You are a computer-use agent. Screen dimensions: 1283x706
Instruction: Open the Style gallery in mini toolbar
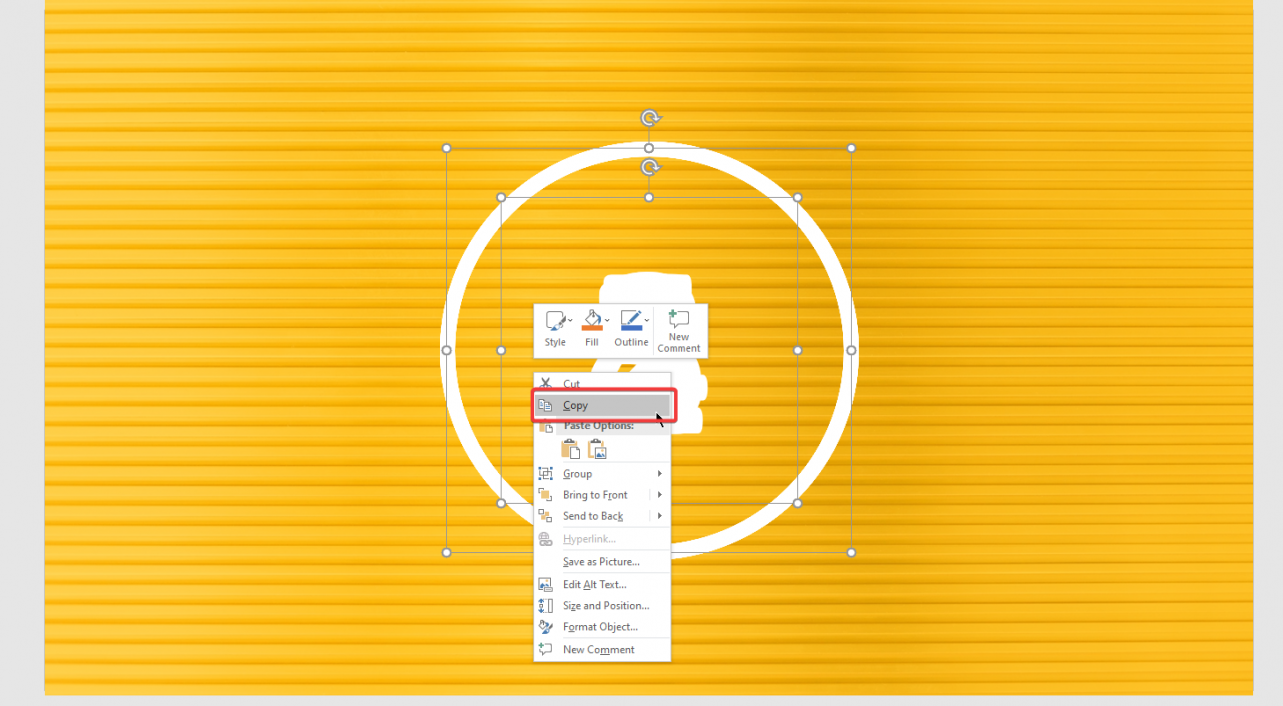(x=554, y=329)
